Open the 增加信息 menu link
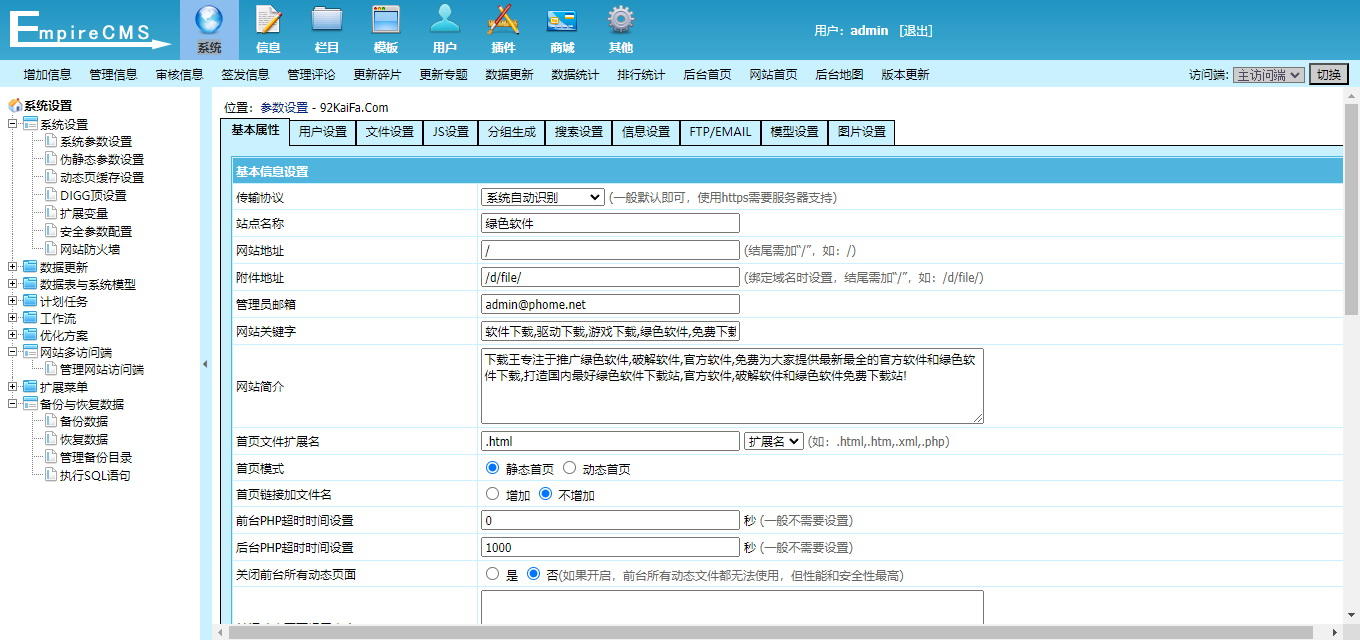1360x640 pixels. point(47,75)
